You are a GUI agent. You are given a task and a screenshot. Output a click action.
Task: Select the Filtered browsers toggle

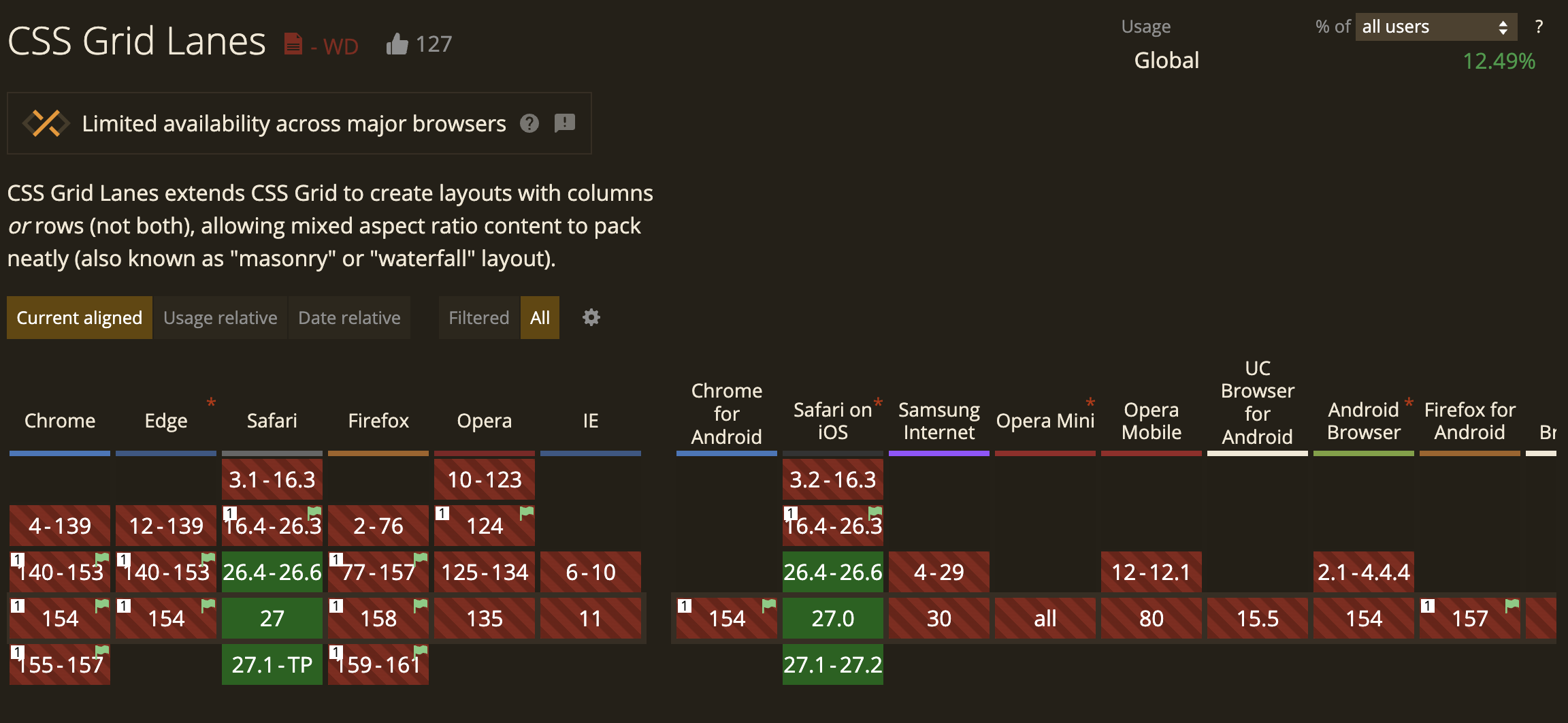(479, 317)
